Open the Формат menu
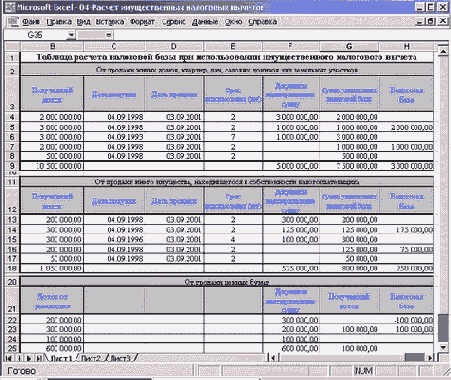 [142, 22]
